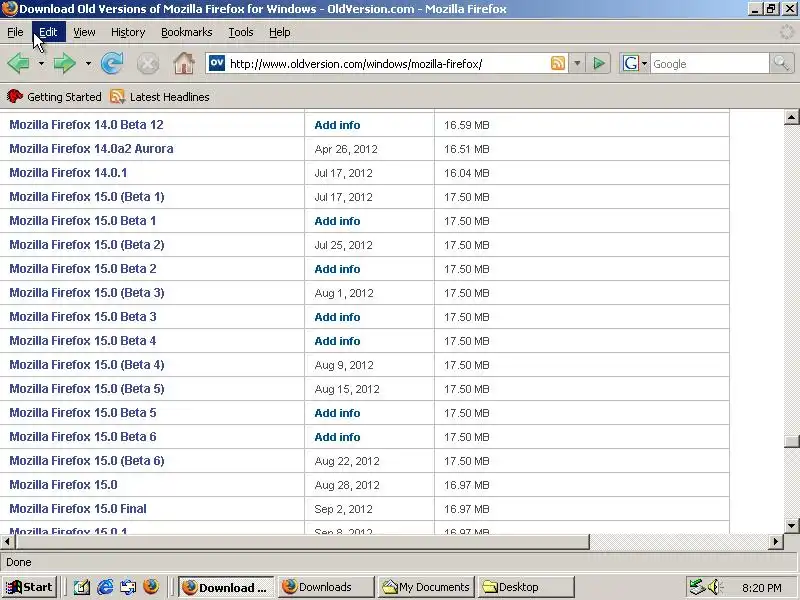800x600 pixels.
Task: Click the vertical scrollbar up arrow
Action: [x=791, y=117]
